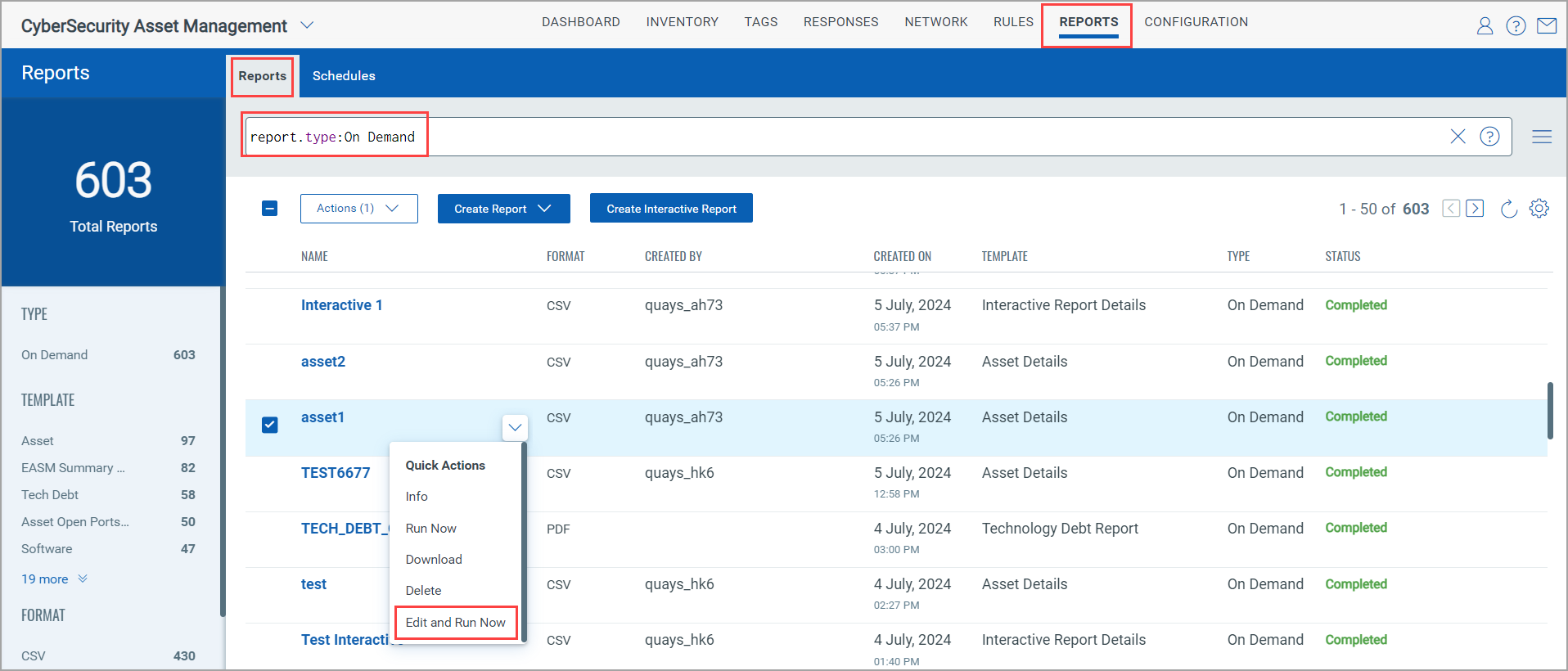The height and width of the screenshot is (671, 1568).
Task: Filter by Tech Debt template
Action: pos(108,495)
